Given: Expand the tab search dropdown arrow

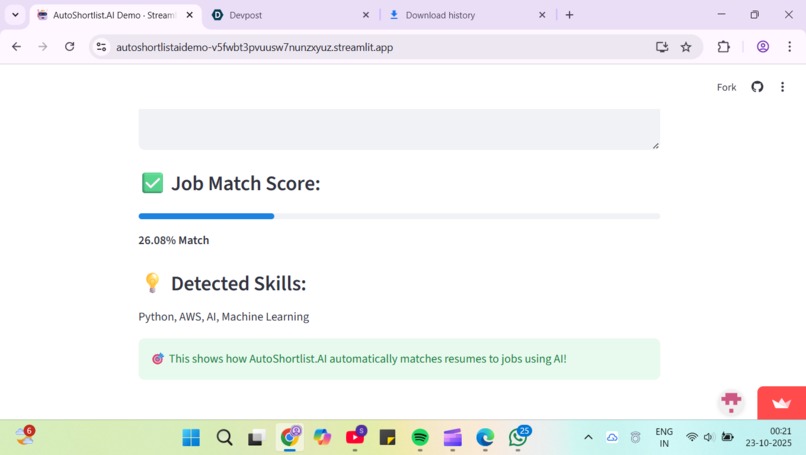Looking at the screenshot, I should pyautogui.click(x=15, y=15).
